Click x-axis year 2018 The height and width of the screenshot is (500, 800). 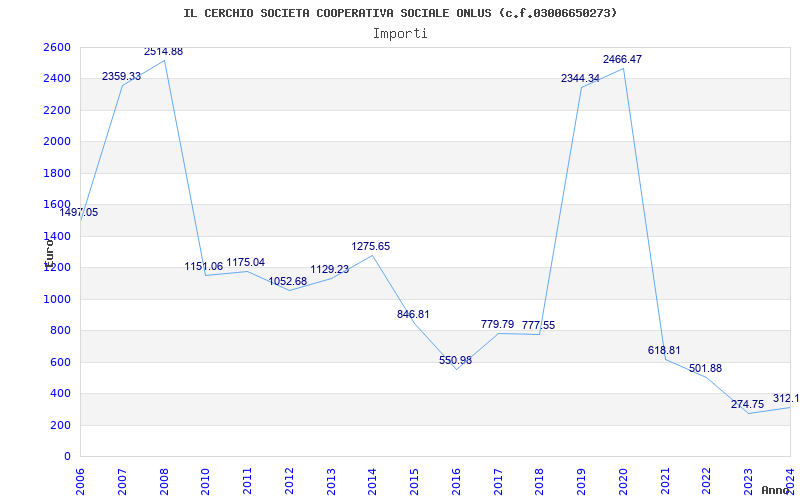click(x=539, y=482)
